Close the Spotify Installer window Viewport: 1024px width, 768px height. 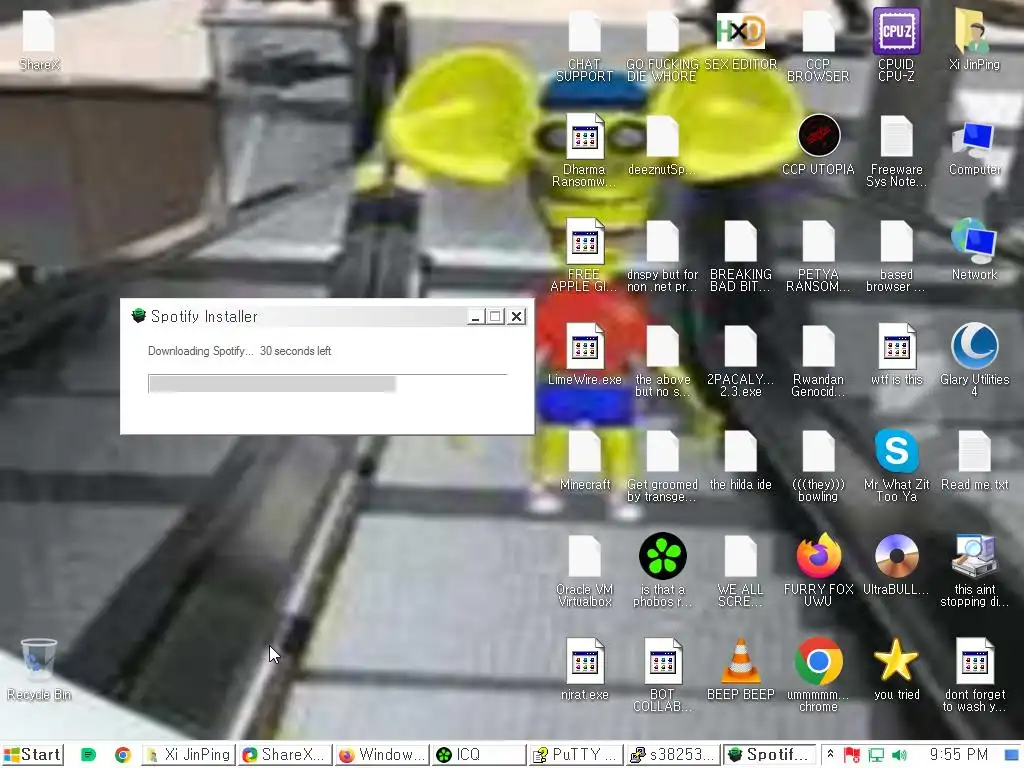click(517, 317)
